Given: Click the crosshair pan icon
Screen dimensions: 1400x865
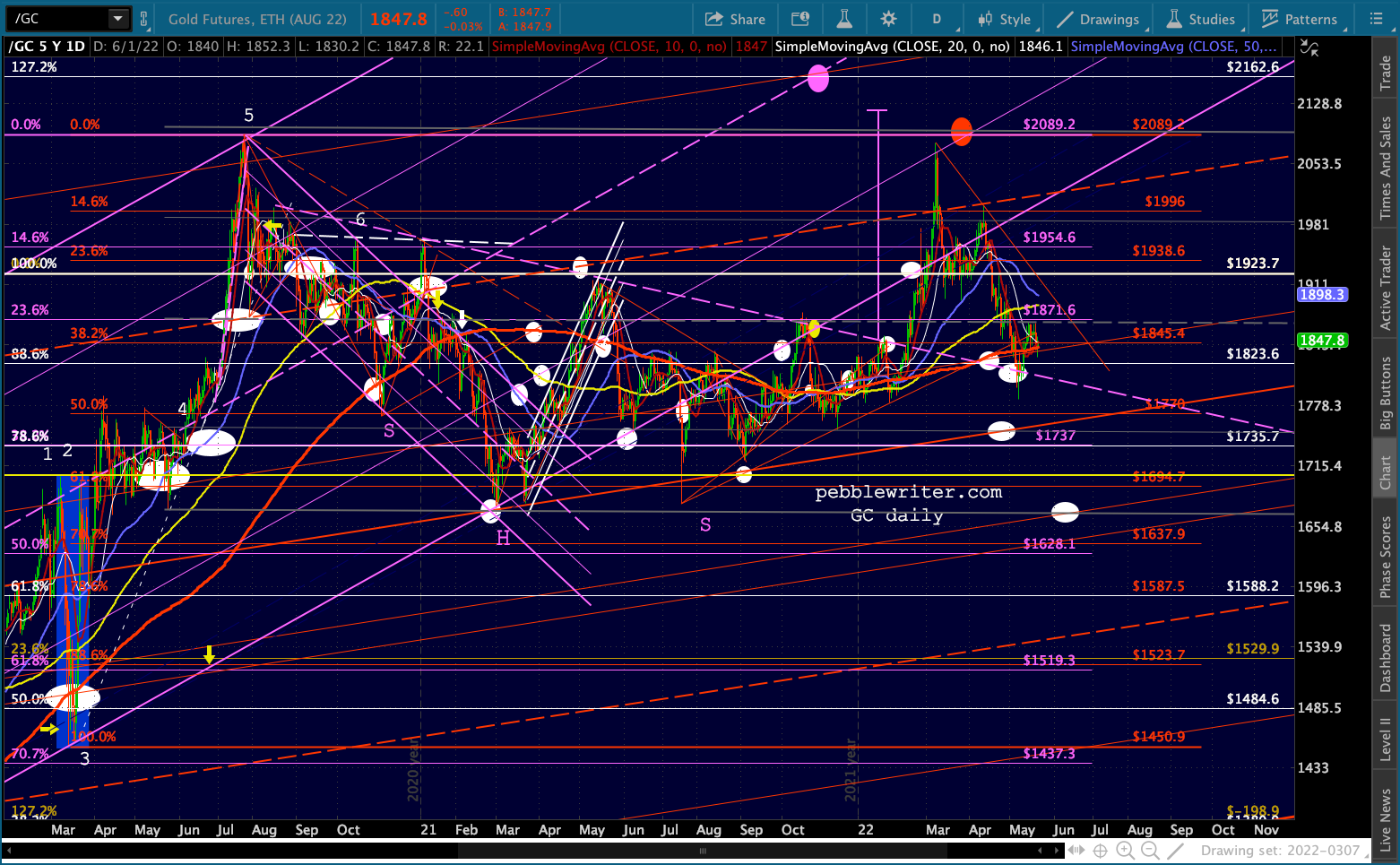Looking at the screenshot, I should pos(1100,851).
